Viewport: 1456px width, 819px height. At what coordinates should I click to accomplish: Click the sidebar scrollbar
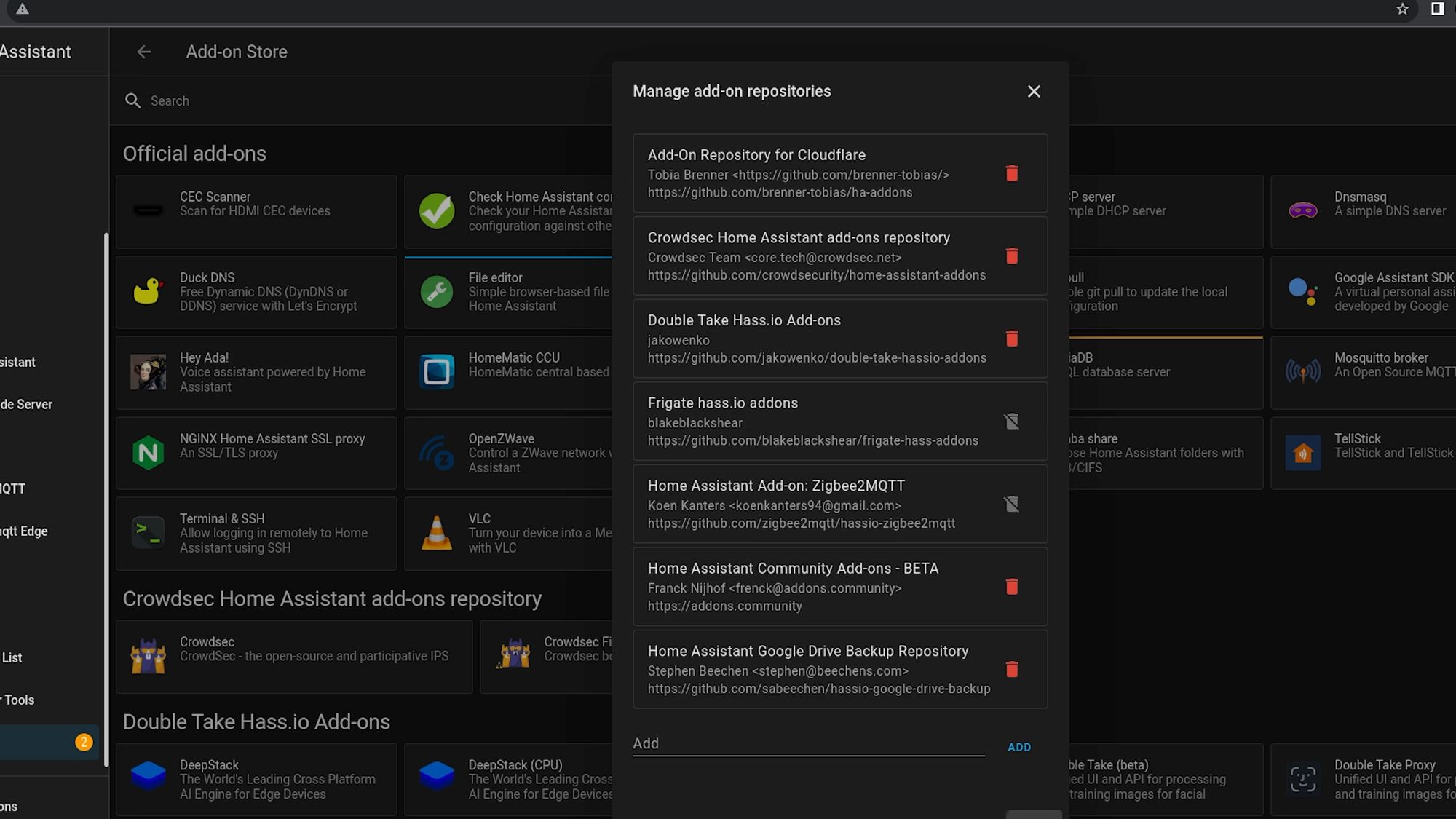(x=106, y=499)
